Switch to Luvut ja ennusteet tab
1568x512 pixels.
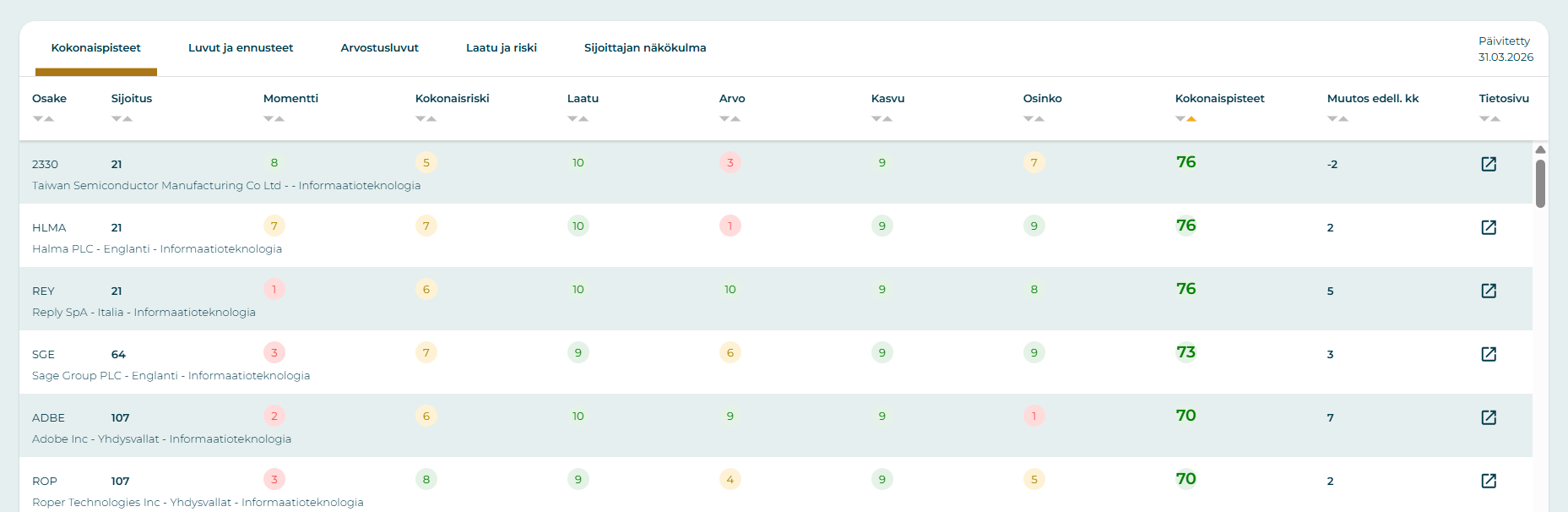click(x=241, y=48)
